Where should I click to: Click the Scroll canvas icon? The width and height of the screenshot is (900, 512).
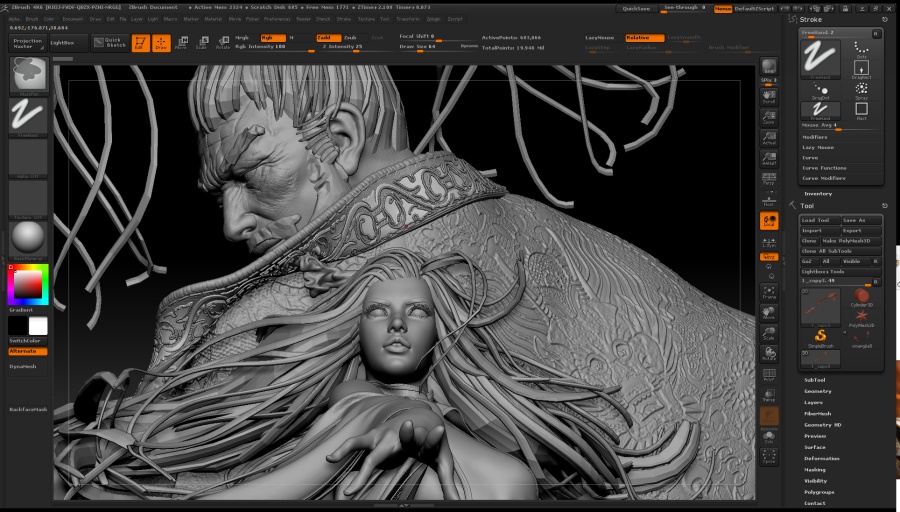tap(769, 96)
